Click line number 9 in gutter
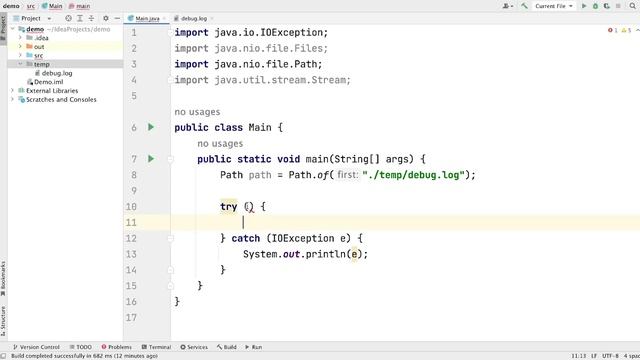The width and height of the screenshot is (640, 360). coord(134,191)
